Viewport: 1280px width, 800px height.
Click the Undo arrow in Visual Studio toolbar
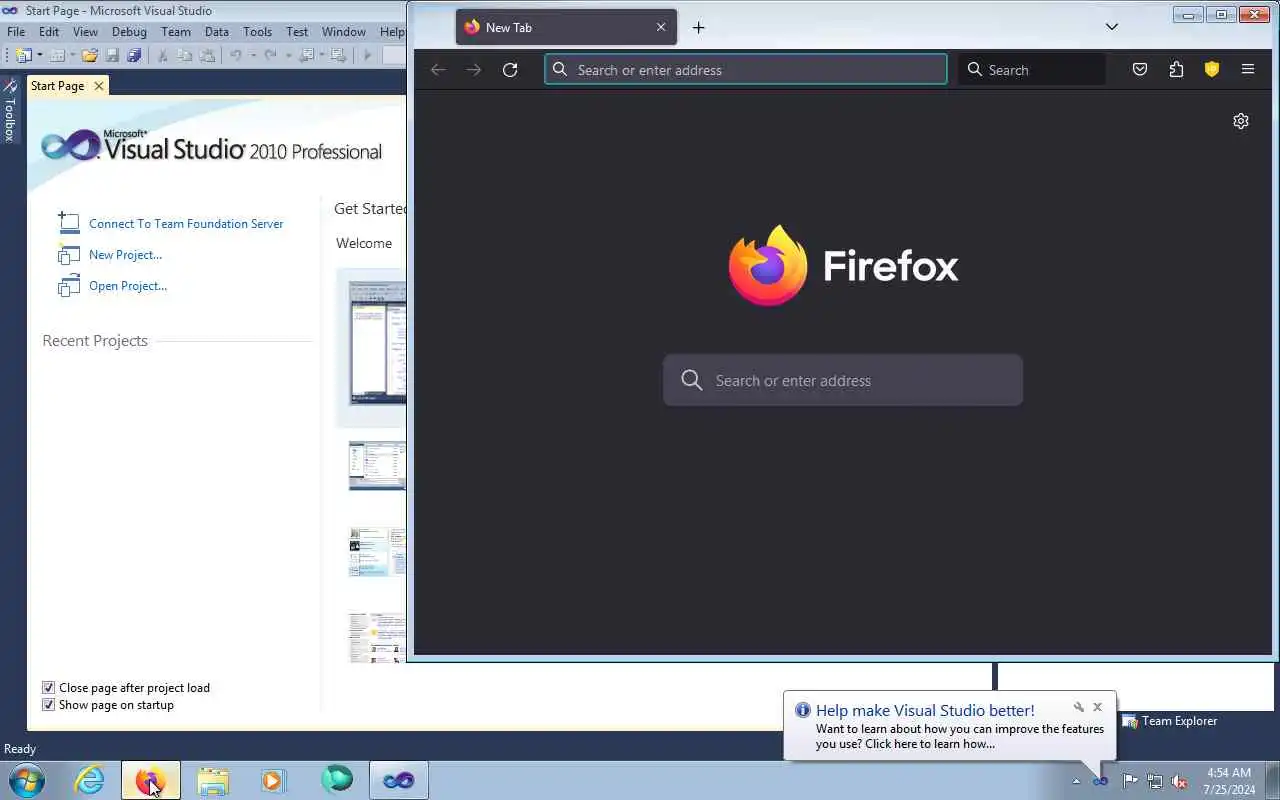click(x=236, y=55)
